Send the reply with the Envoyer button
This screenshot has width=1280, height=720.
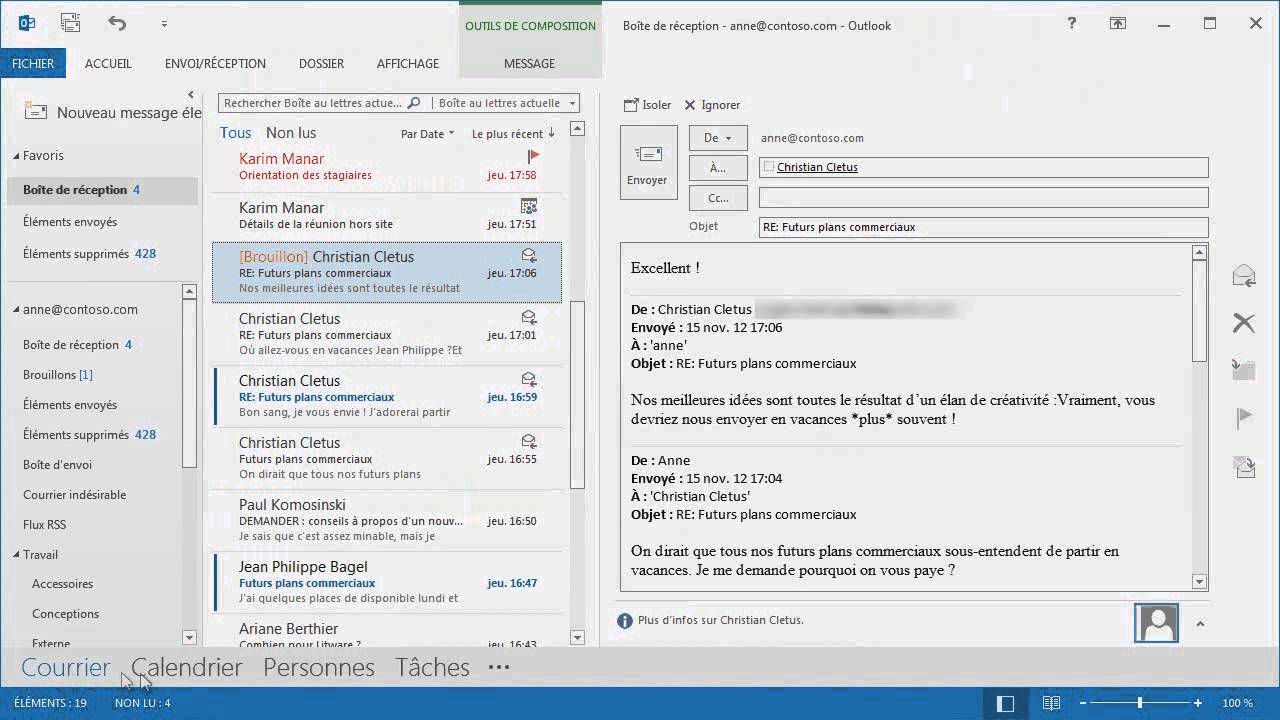tap(647, 162)
